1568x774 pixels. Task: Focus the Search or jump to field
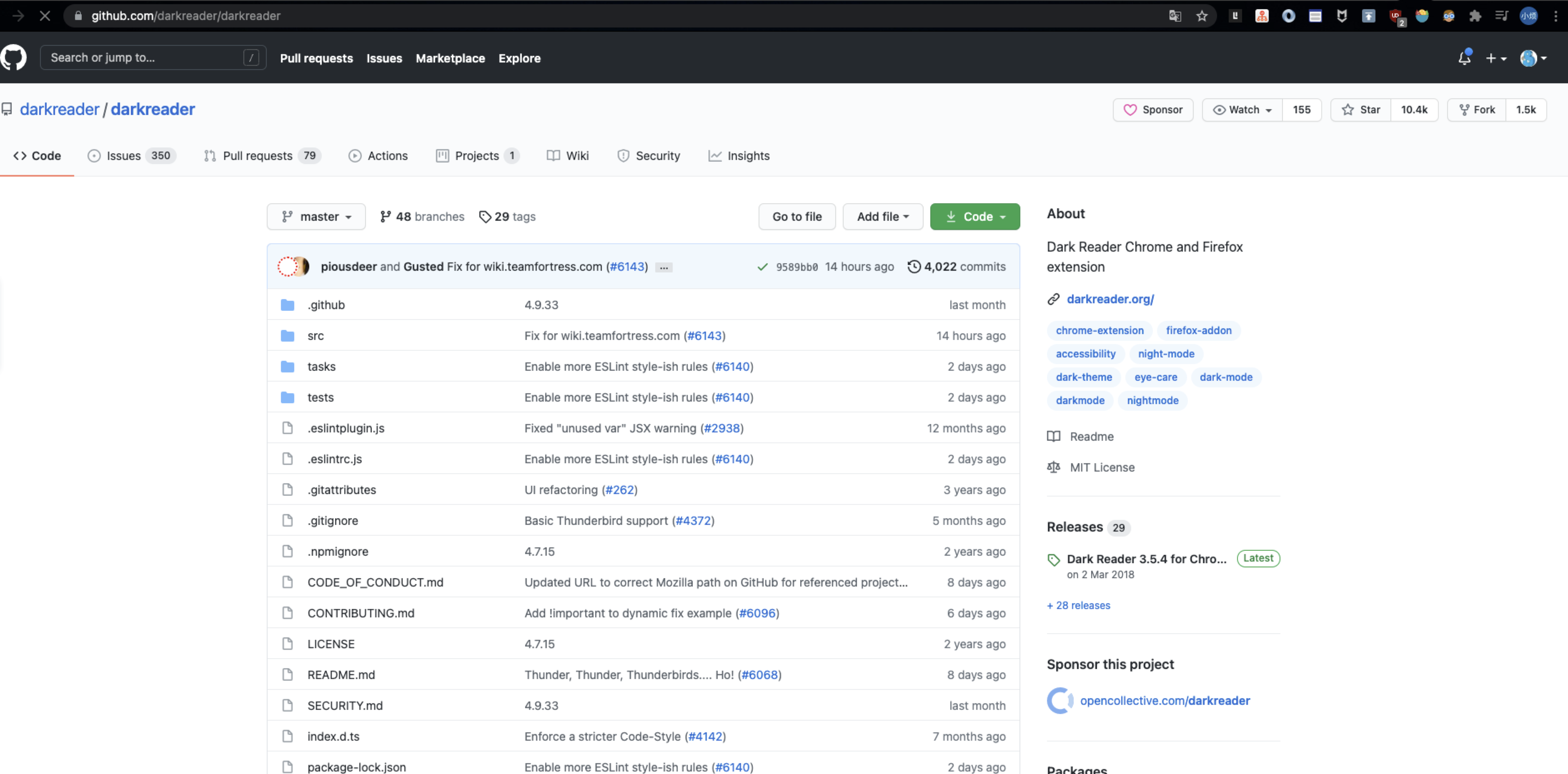[153, 58]
